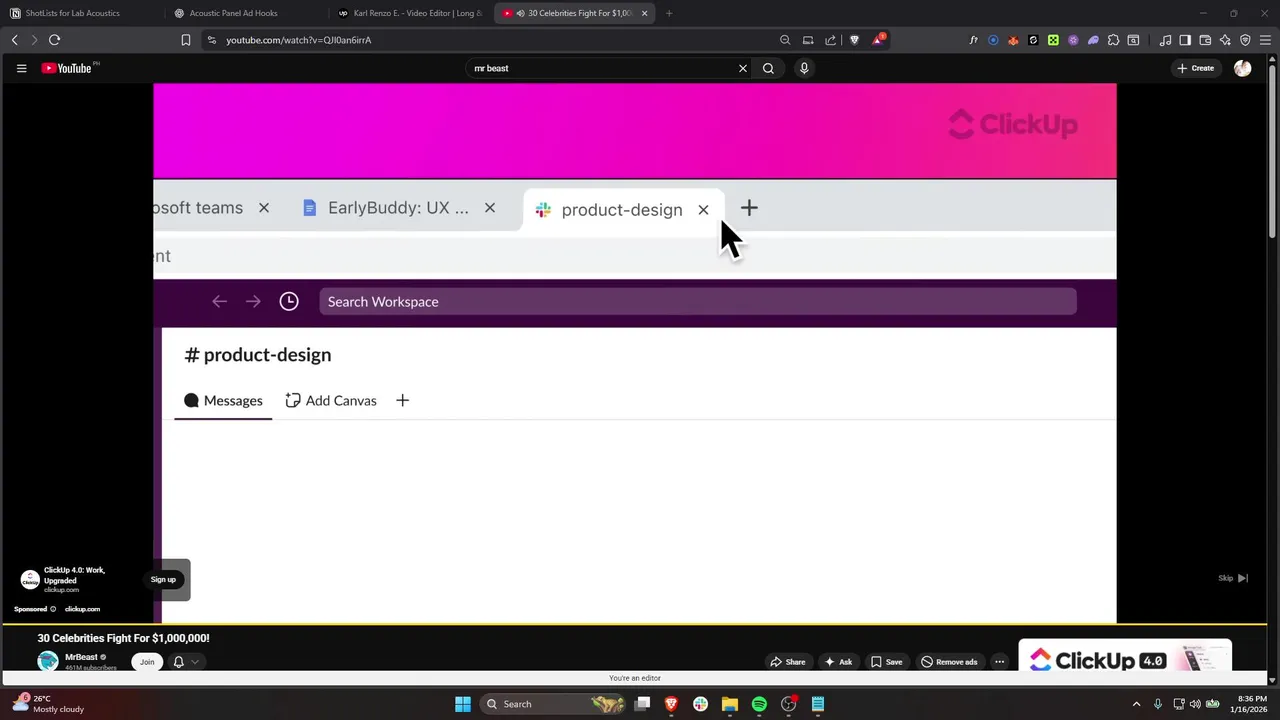Expand the notification bell dropdown chevron
The height and width of the screenshot is (720, 1280).
(x=195, y=661)
